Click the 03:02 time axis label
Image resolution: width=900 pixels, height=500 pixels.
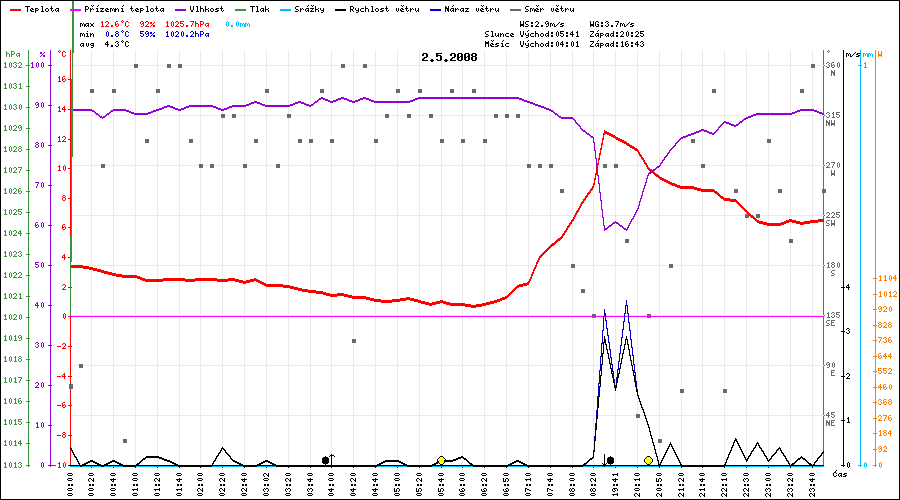(266, 485)
